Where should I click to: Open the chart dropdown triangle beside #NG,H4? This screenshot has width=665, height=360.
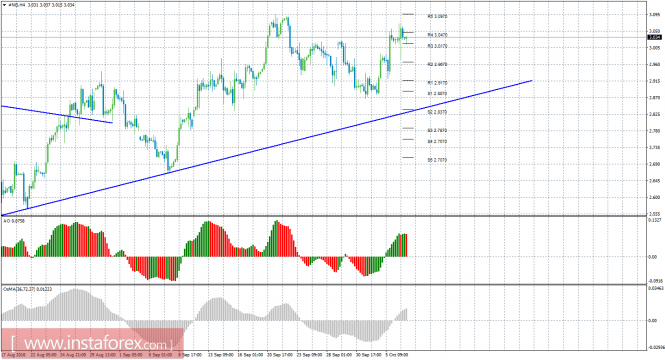(4, 5)
